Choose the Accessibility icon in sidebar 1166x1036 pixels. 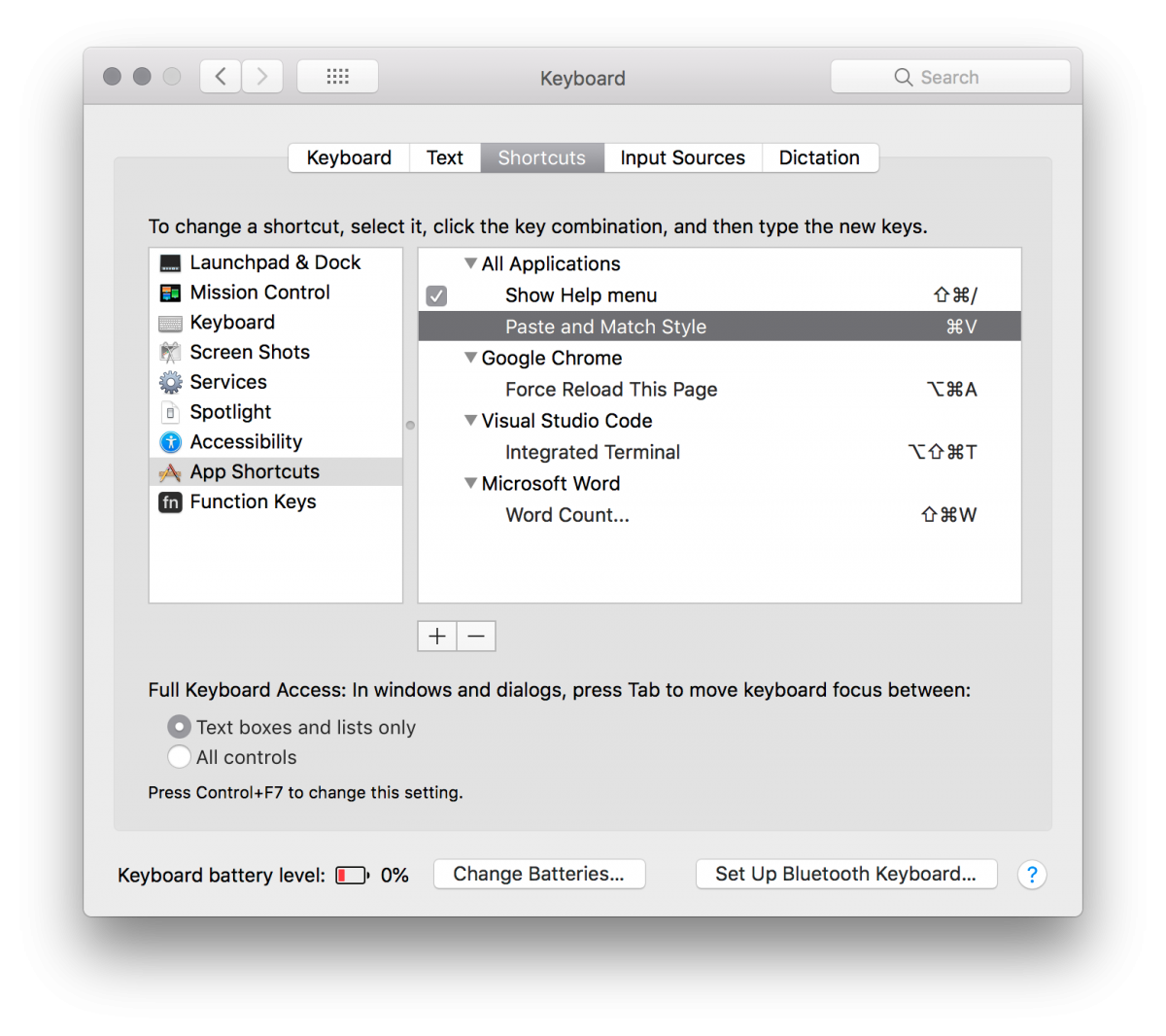170,442
